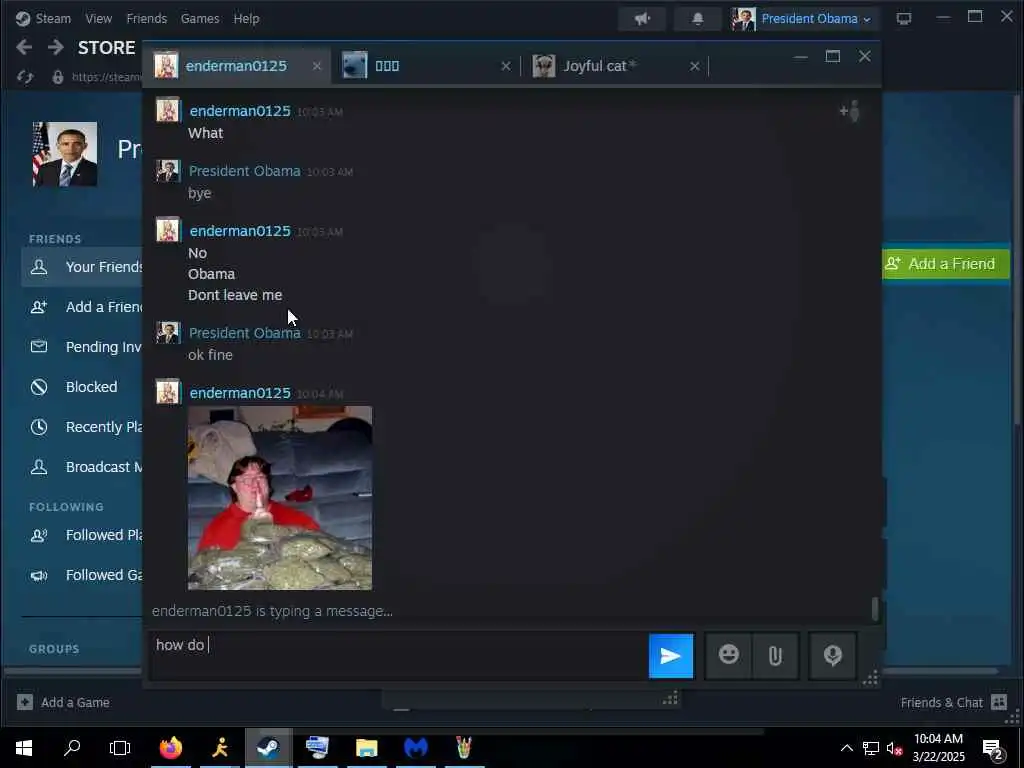The height and width of the screenshot is (768, 1024).
Task: Open File Explorer from the taskbar
Action: point(367,748)
